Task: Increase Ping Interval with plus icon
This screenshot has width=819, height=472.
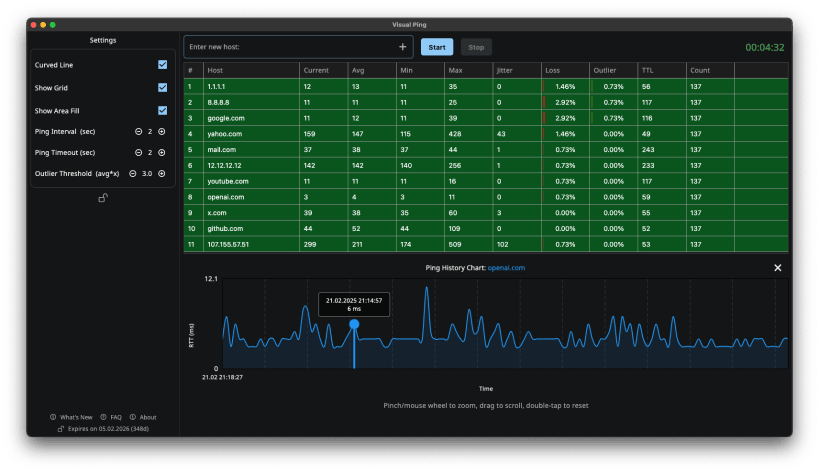Action: click(x=162, y=132)
